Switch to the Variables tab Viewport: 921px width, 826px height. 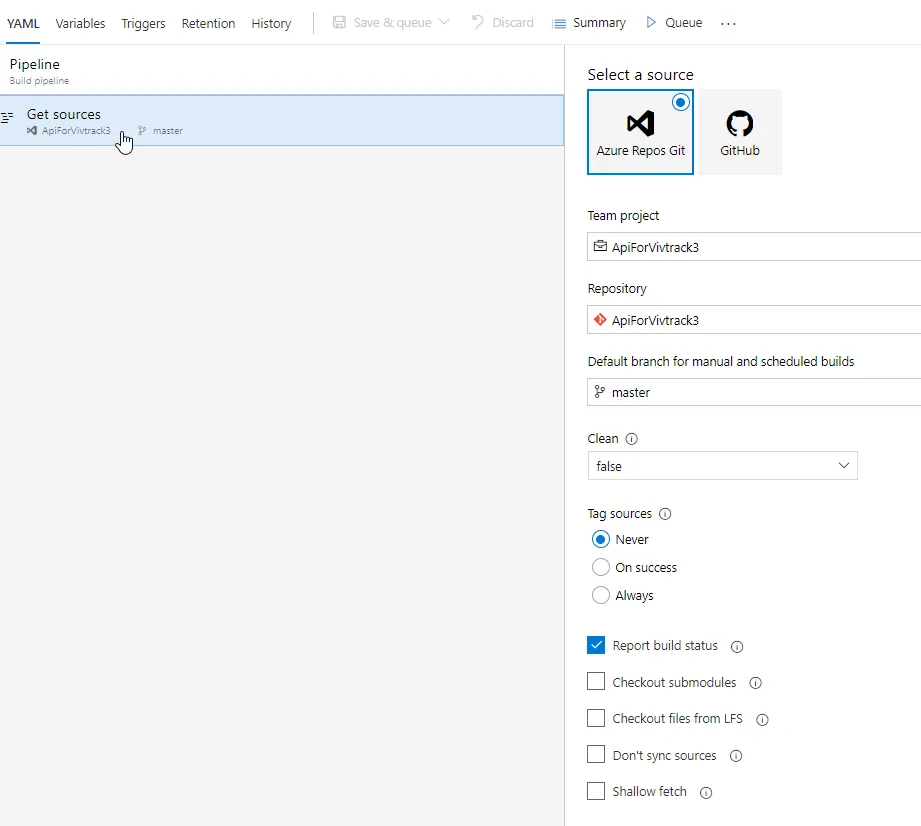[81, 23]
